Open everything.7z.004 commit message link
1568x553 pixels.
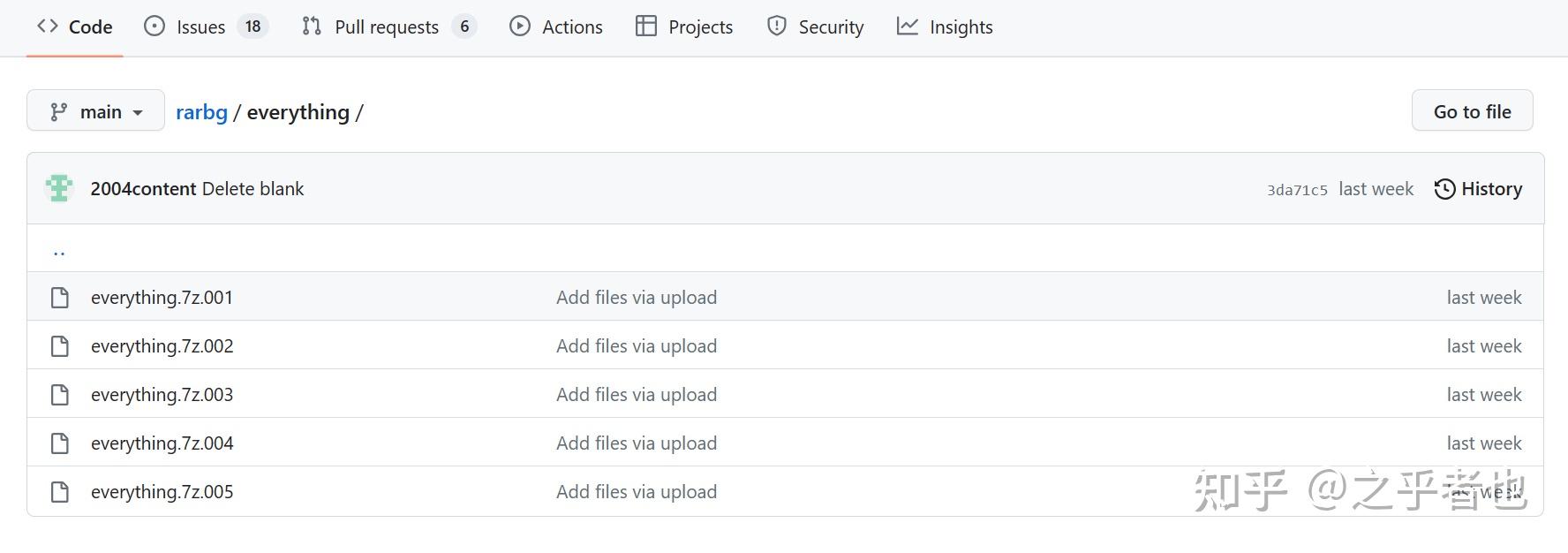pos(637,443)
